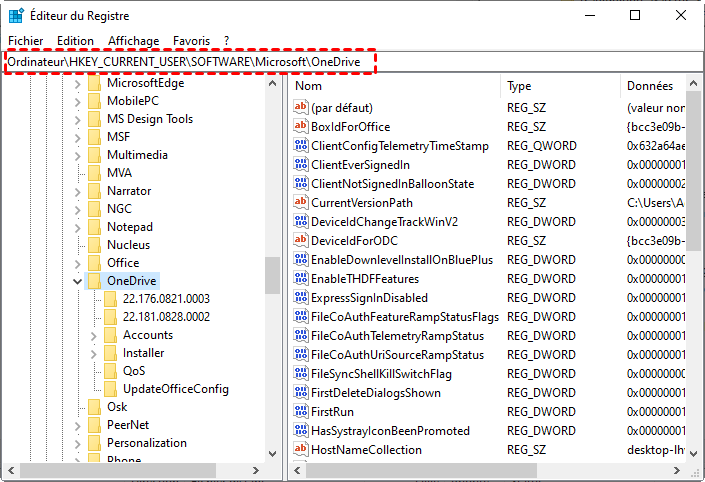Click the values pane scroll right arrow
The height and width of the screenshot is (482, 705).
click(x=677, y=470)
